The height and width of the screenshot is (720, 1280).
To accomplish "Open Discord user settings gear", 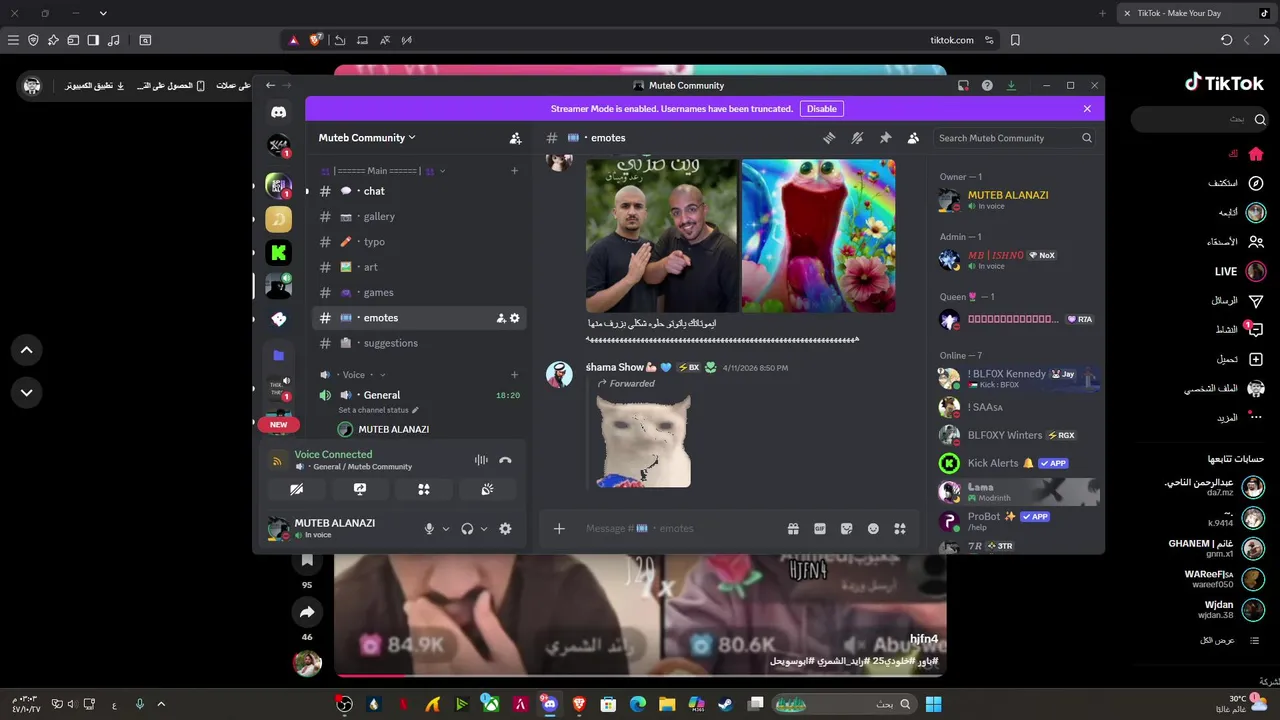I will click(505, 529).
